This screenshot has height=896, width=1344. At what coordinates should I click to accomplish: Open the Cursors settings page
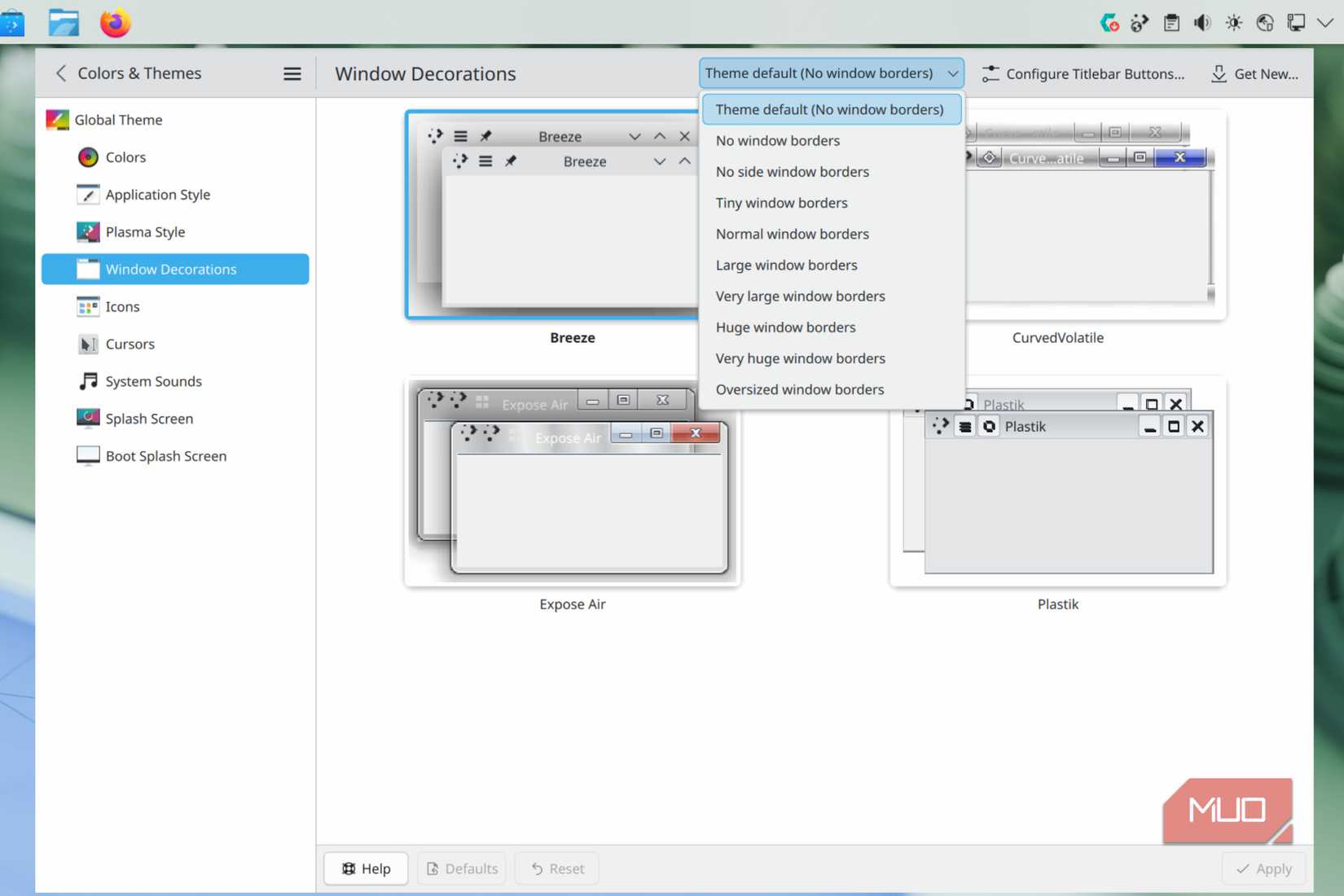point(175,345)
